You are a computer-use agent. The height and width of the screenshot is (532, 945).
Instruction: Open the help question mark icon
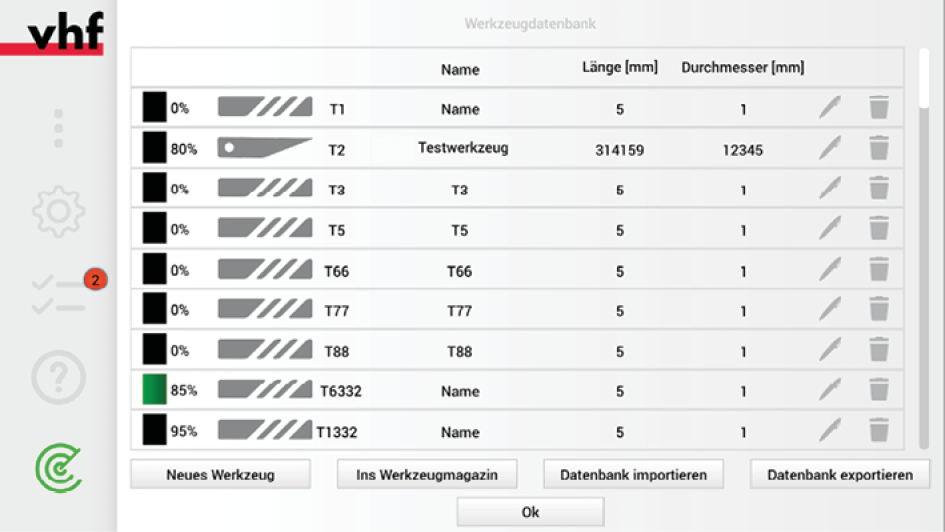click(x=58, y=377)
